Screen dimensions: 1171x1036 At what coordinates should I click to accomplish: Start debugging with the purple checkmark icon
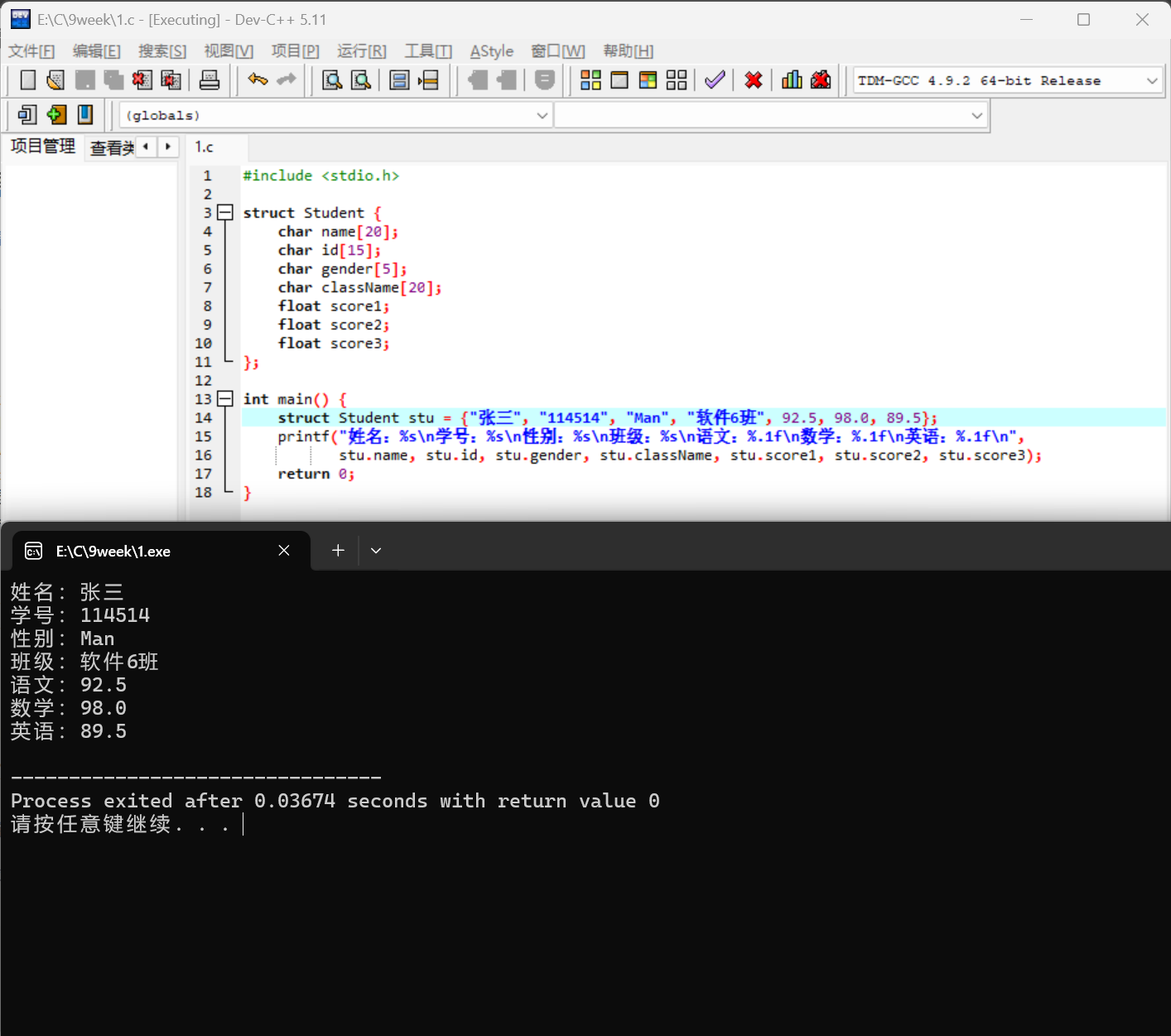[x=715, y=80]
